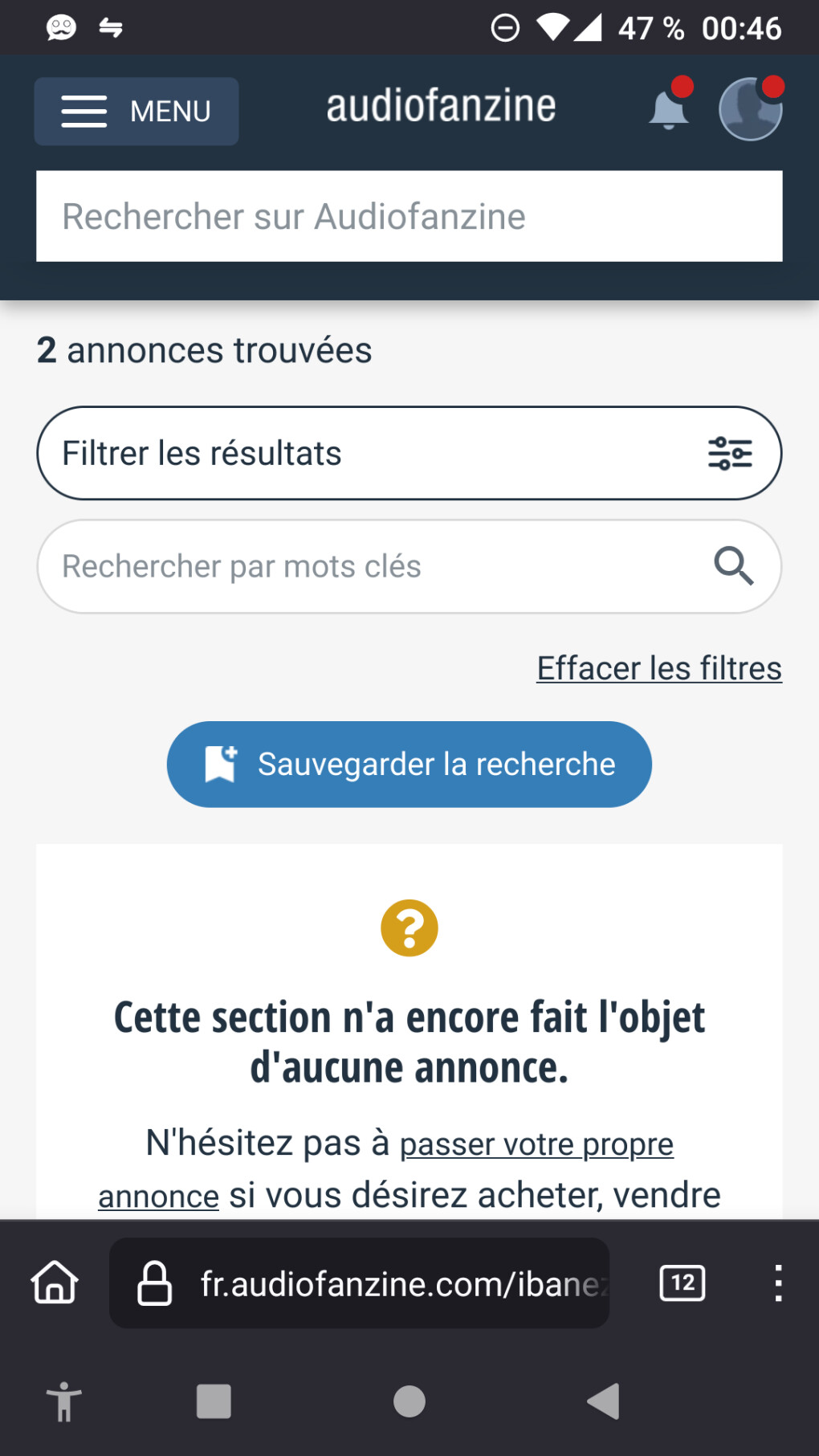Tap the filter sliders icon

[x=729, y=454]
